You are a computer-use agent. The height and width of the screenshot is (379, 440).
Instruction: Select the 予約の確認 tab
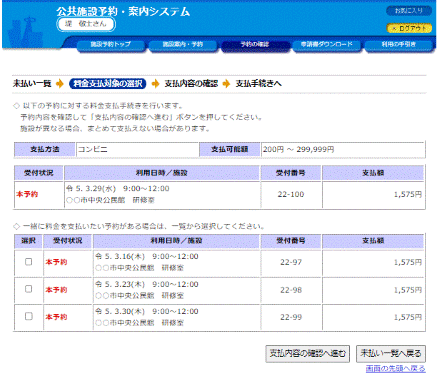255,45
